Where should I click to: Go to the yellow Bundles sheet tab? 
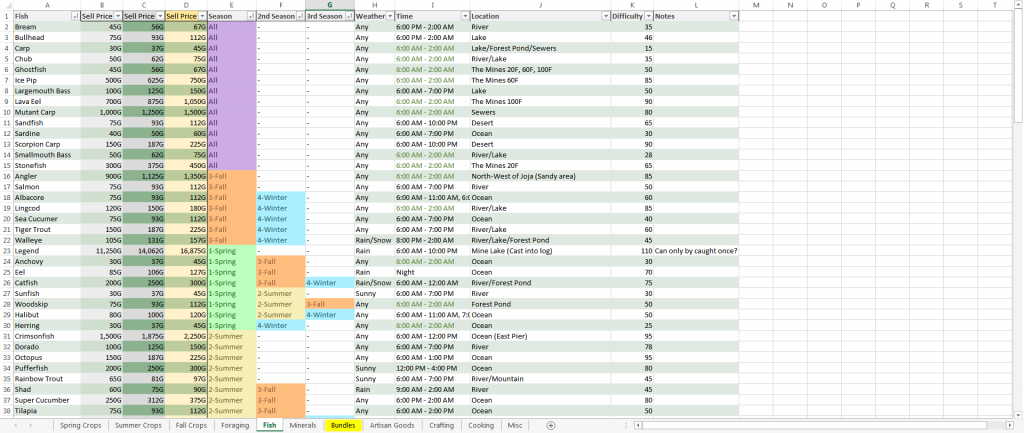pos(343,425)
